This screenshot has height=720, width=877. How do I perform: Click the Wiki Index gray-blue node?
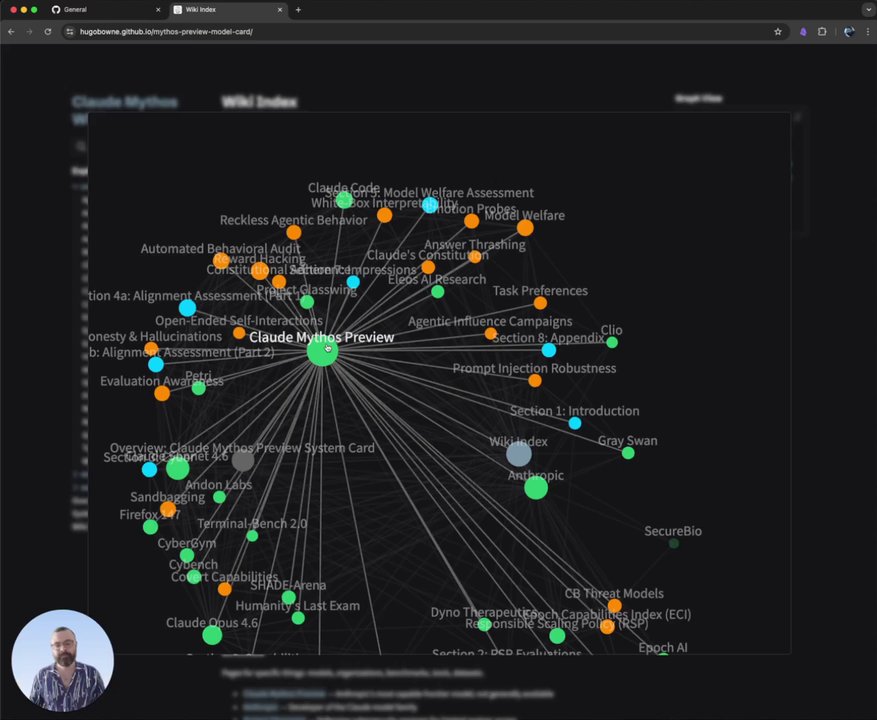(x=518, y=454)
